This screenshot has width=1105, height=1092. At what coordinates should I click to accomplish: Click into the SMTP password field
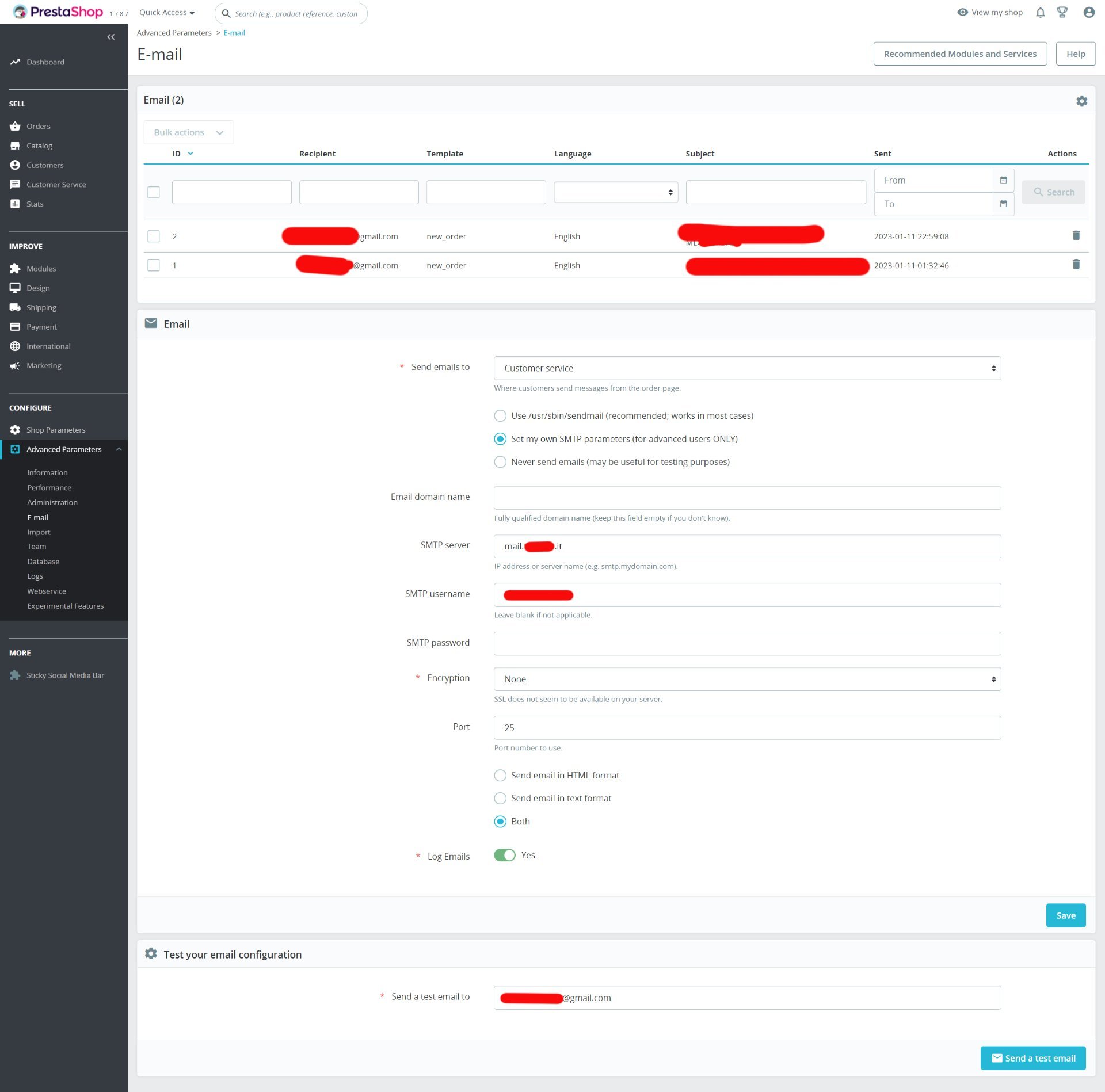(747, 644)
